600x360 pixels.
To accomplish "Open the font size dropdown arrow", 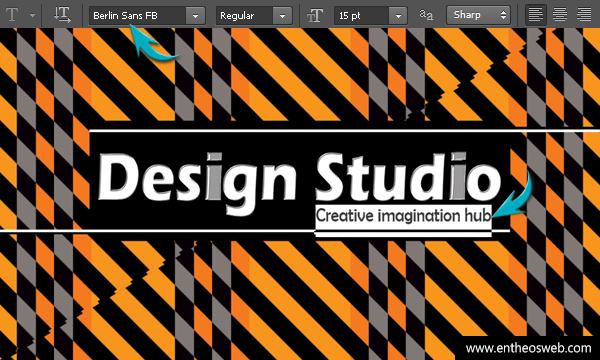I will click(x=398, y=16).
